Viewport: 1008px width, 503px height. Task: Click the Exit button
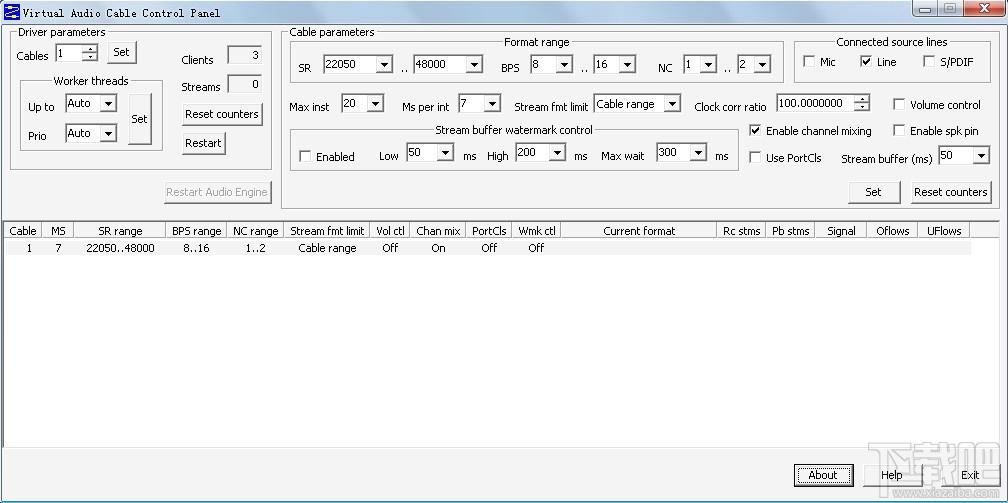point(970,475)
